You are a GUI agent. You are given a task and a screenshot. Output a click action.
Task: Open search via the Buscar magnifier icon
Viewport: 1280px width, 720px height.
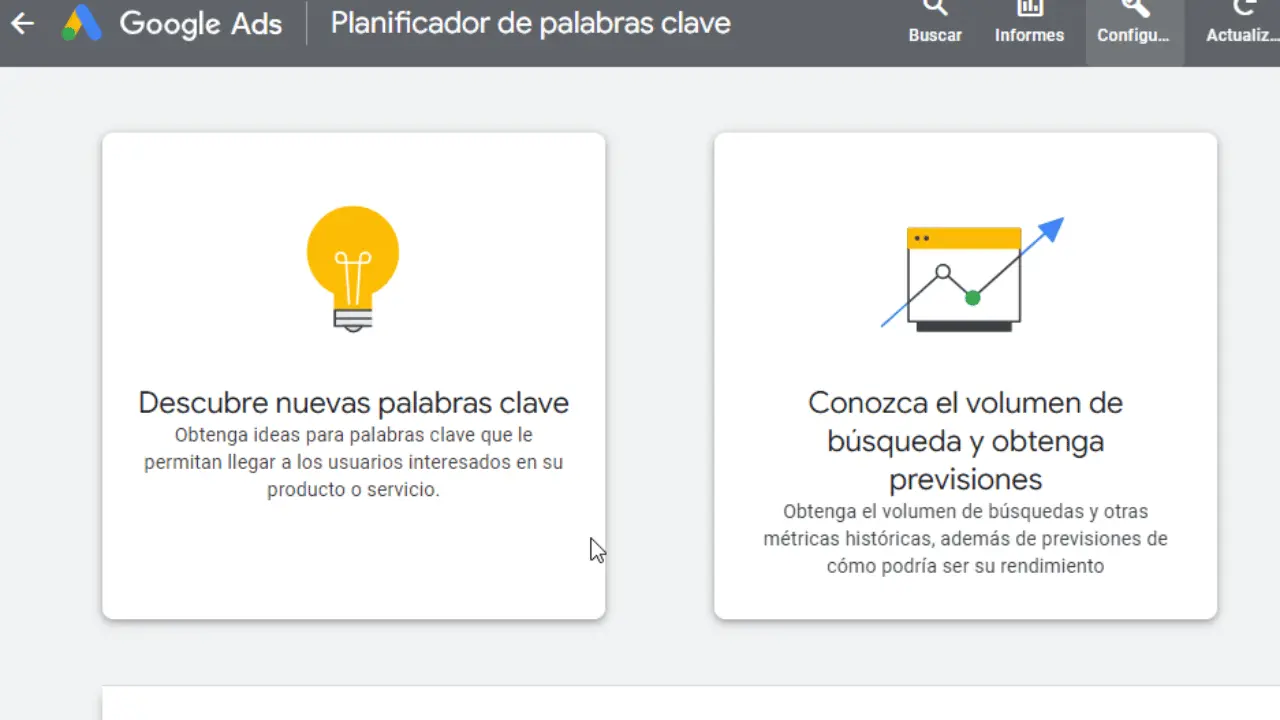pyautogui.click(x=935, y=8)
